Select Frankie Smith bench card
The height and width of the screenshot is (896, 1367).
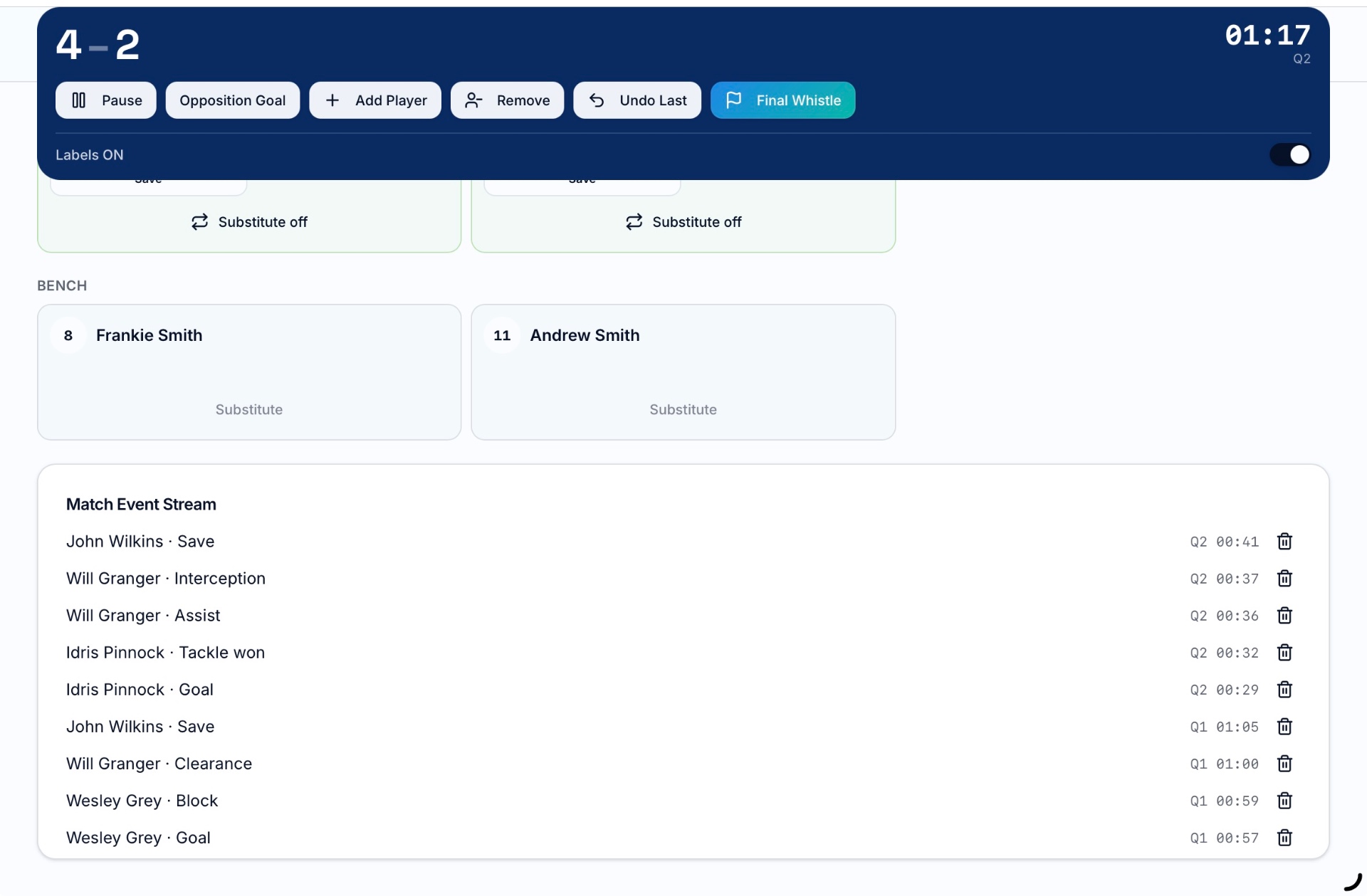(249, 372)
